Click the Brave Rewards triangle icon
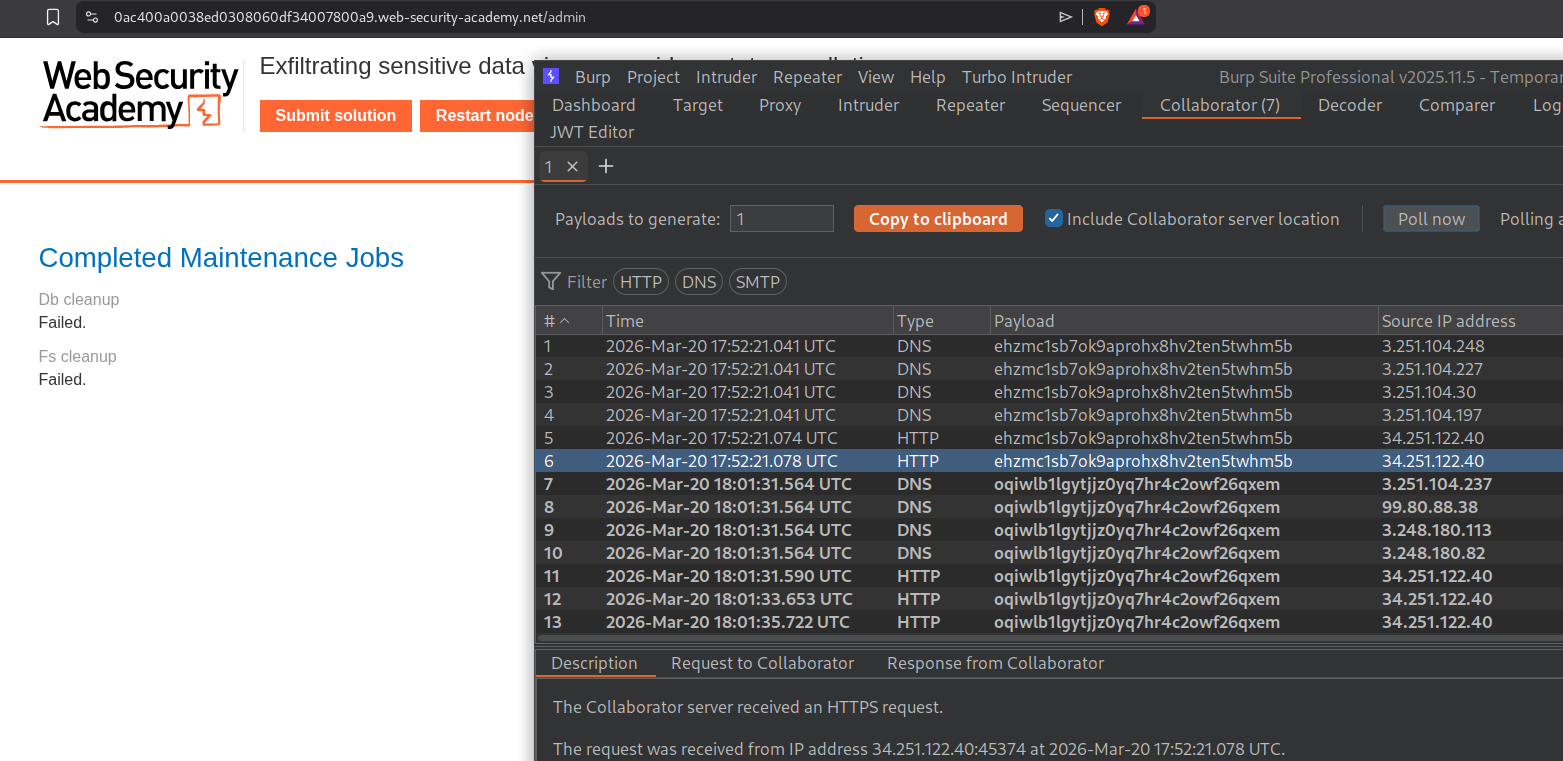Viewport: 1563px width, 761px height. click(x=1136, y=17)
